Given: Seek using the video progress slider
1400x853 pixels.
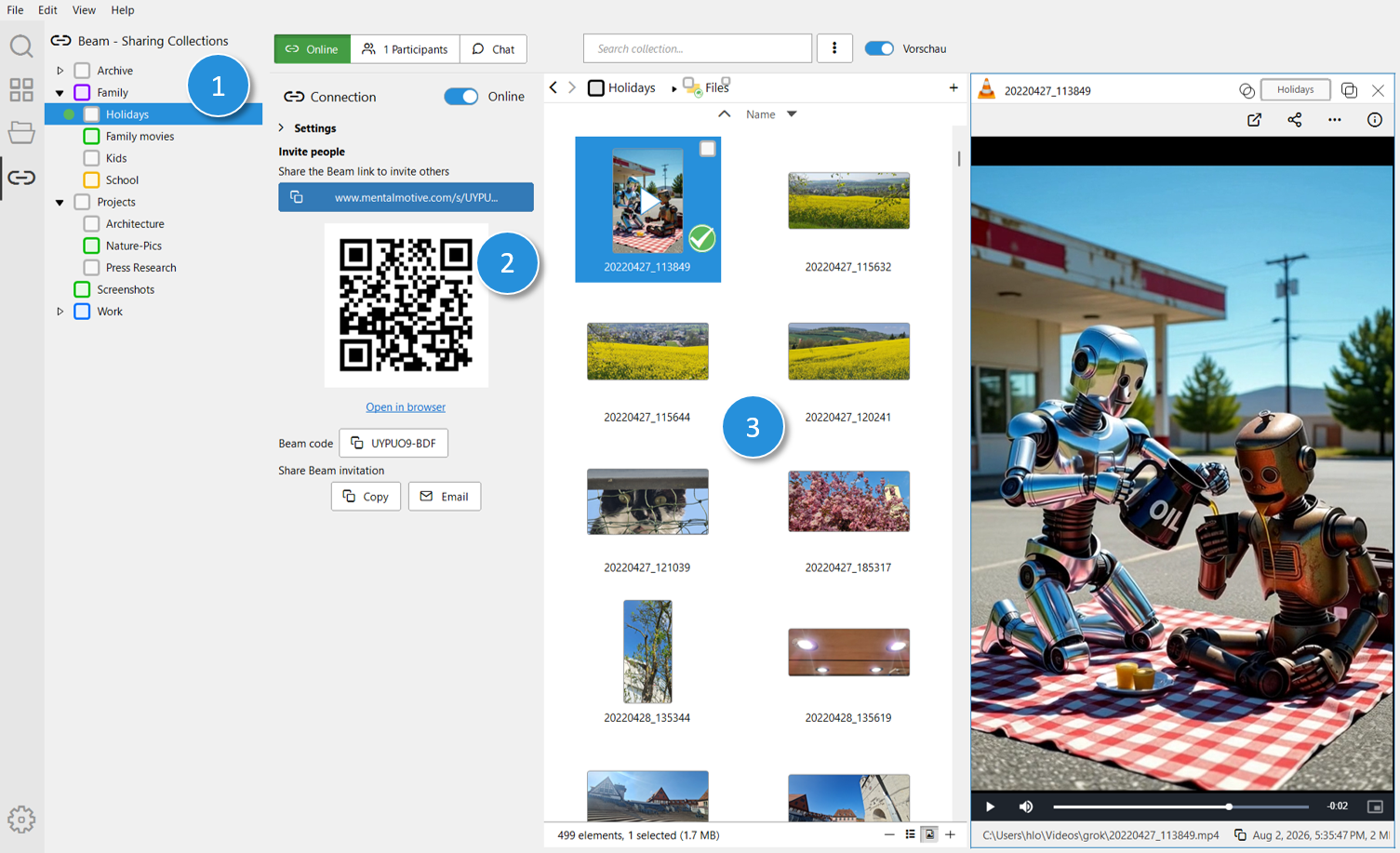Looking at the screenshot, I should (1180, 806).
